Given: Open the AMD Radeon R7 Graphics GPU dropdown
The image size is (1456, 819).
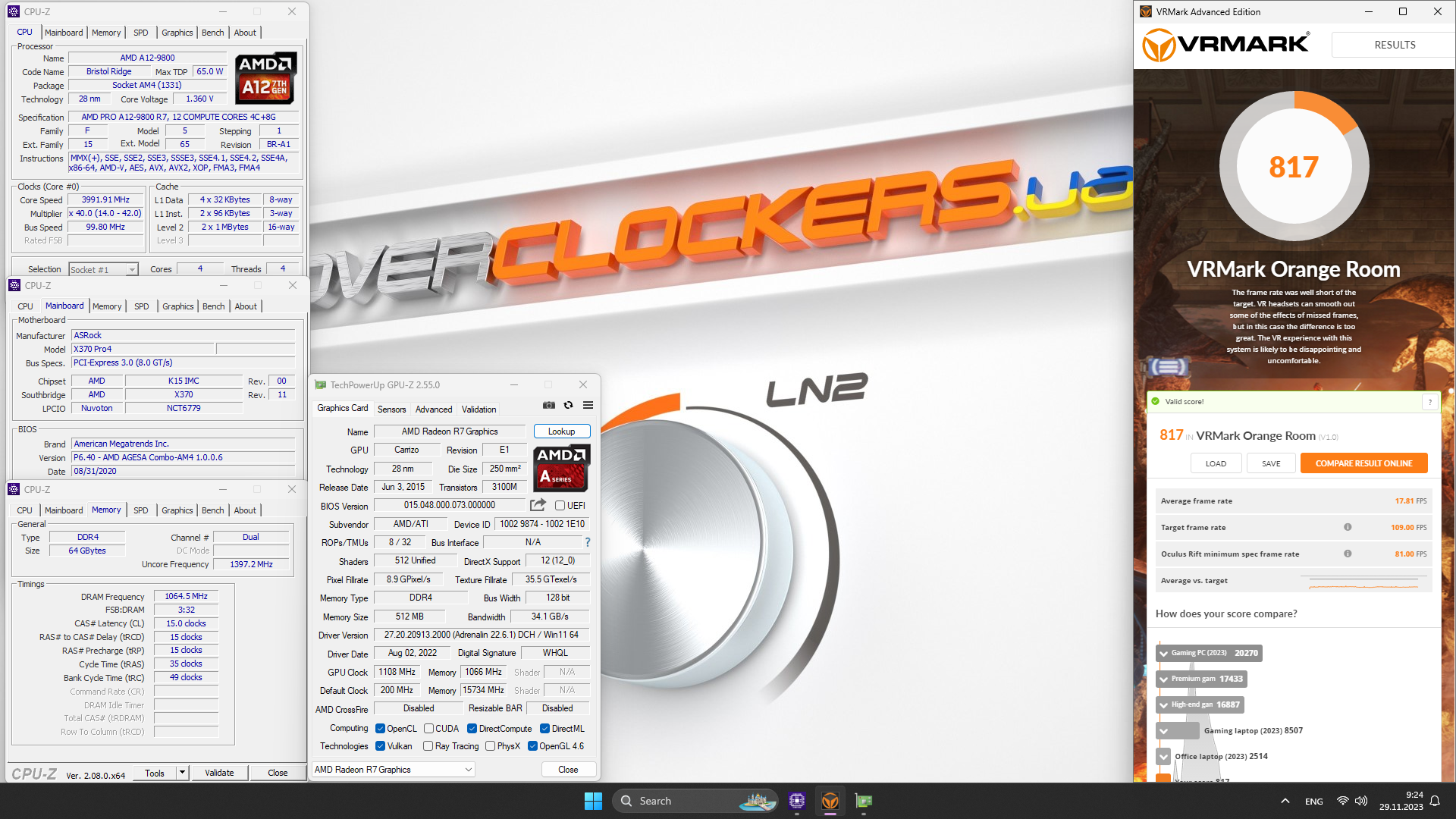Looking at the screenshot, I should pos(394,770).
